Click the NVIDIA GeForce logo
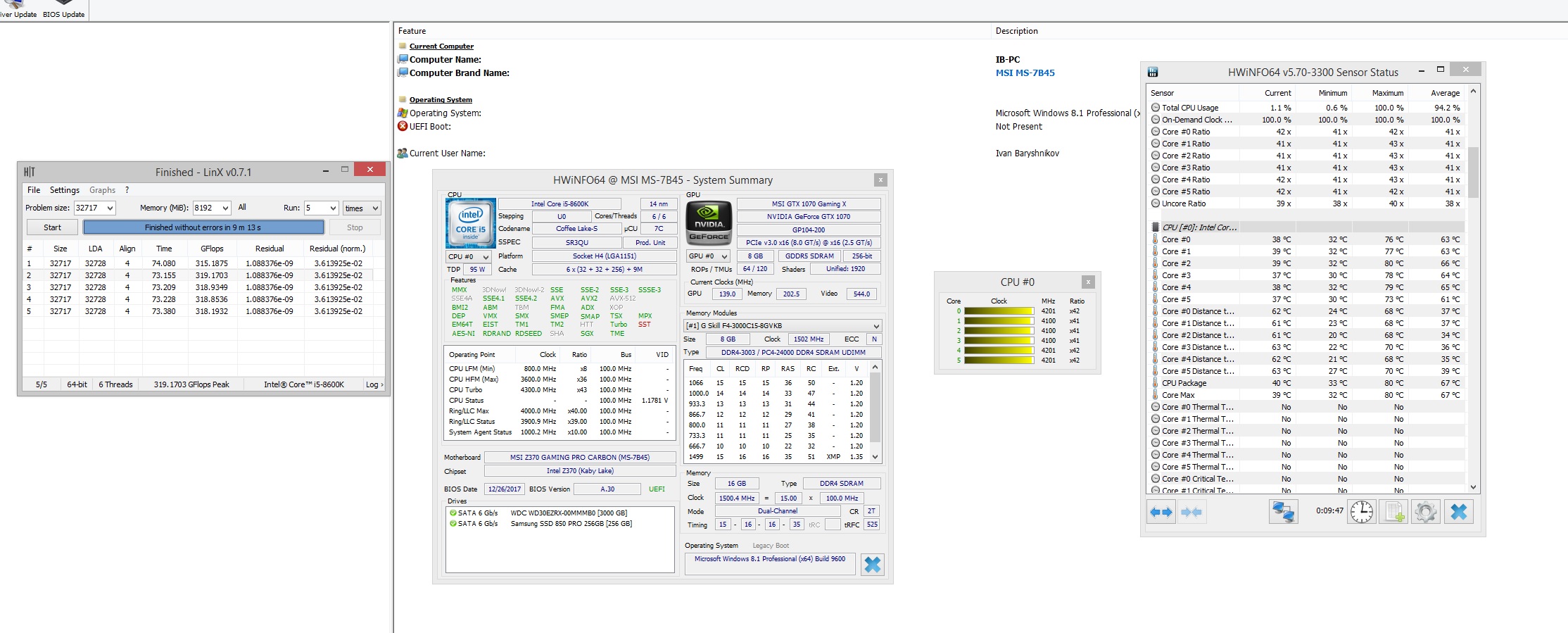1568x633 pixels. pyautogui.click(x=709, y=223)
